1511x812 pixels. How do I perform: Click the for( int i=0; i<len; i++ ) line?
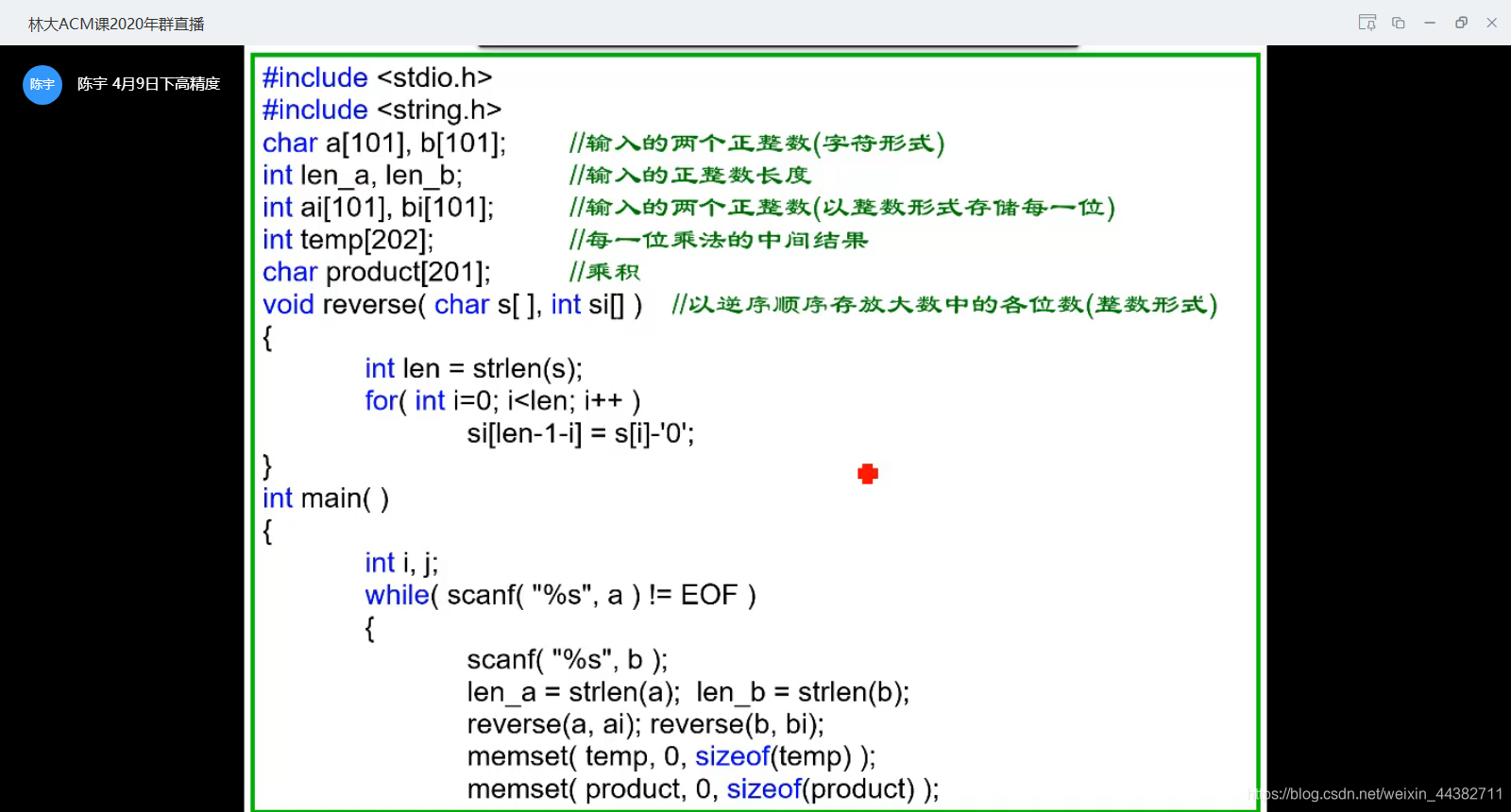[x=503, y=401]
